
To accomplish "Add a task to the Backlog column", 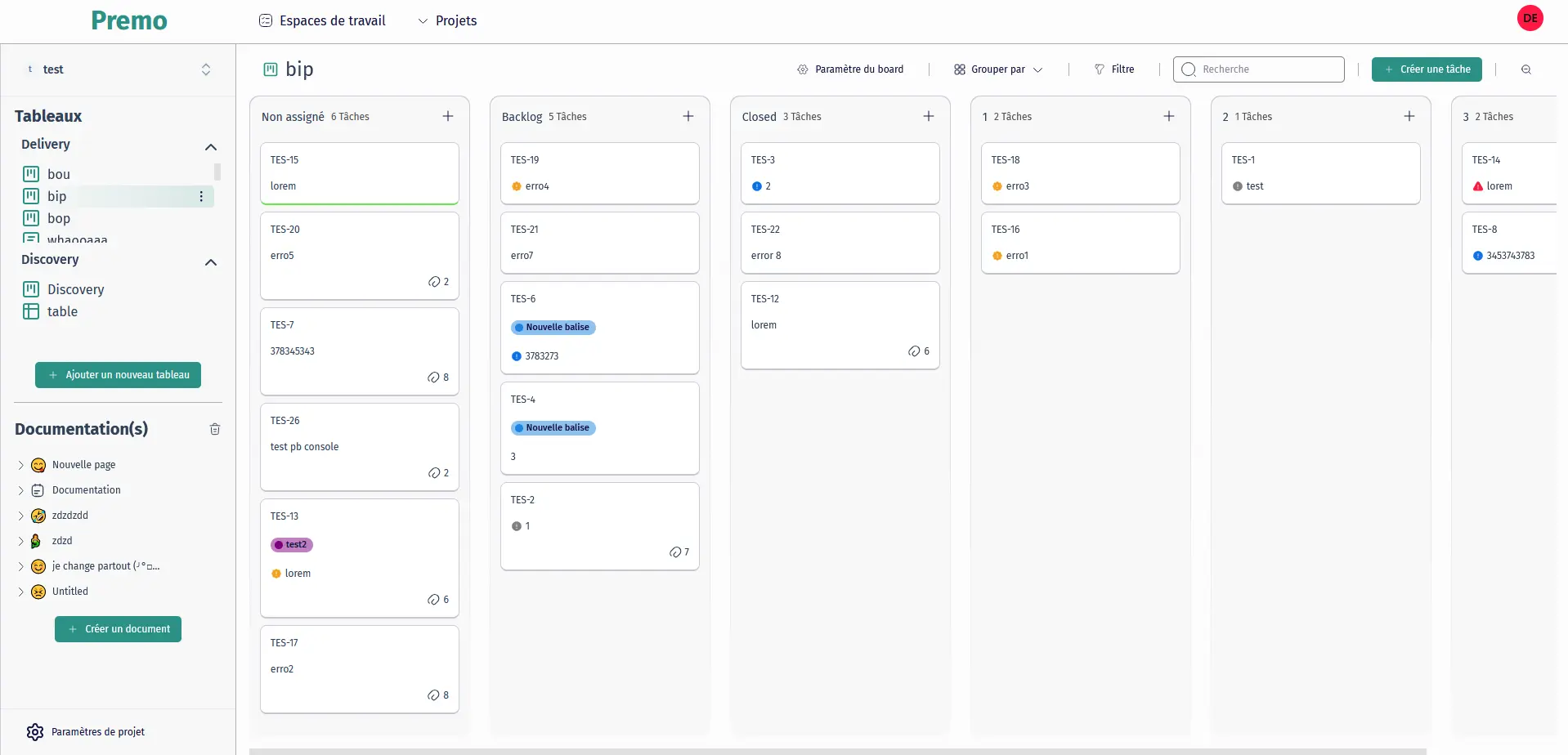I will [688, 116].
